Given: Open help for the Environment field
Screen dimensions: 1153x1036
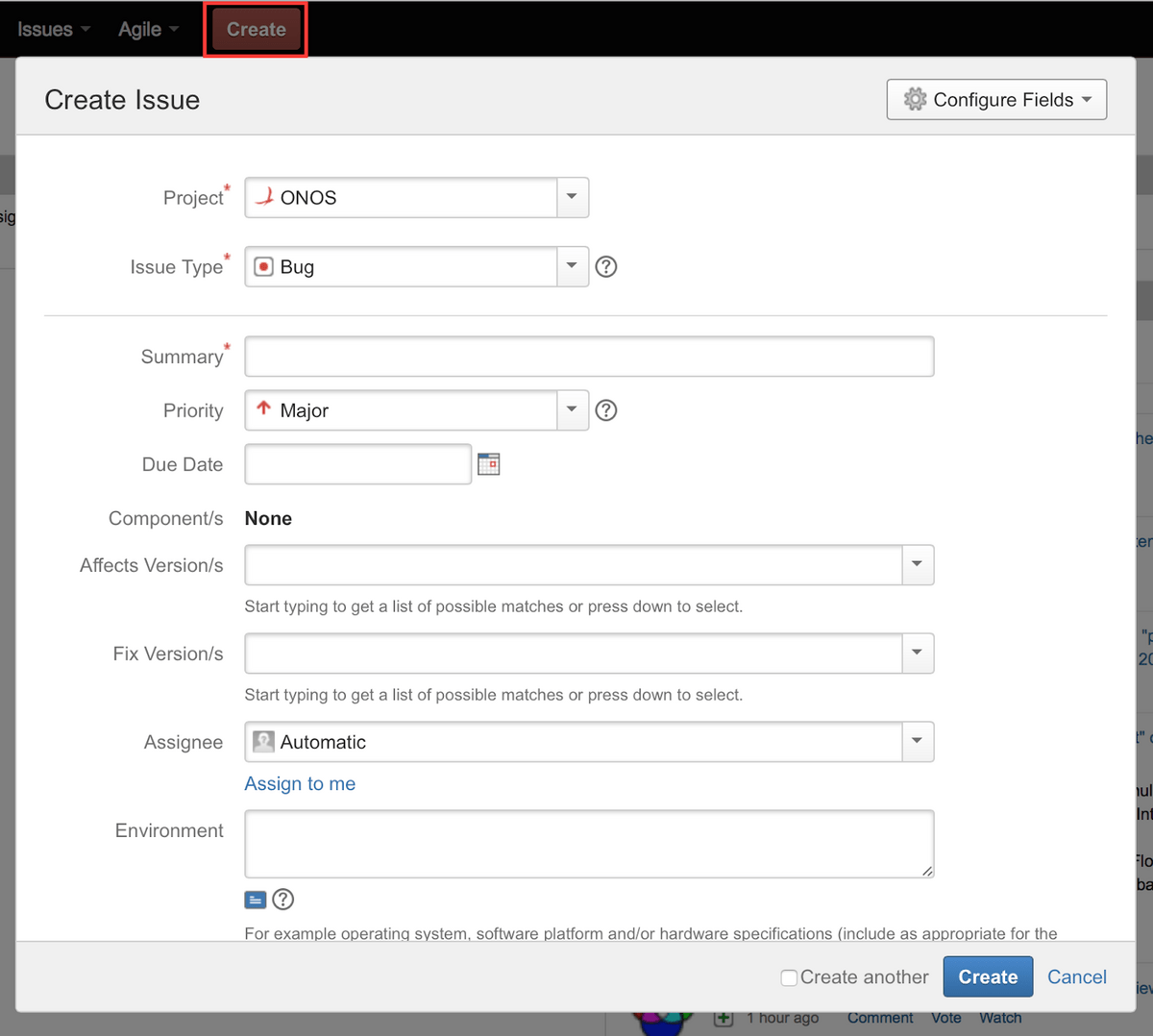Looking at the screenshot, I should tap(282, 900).
